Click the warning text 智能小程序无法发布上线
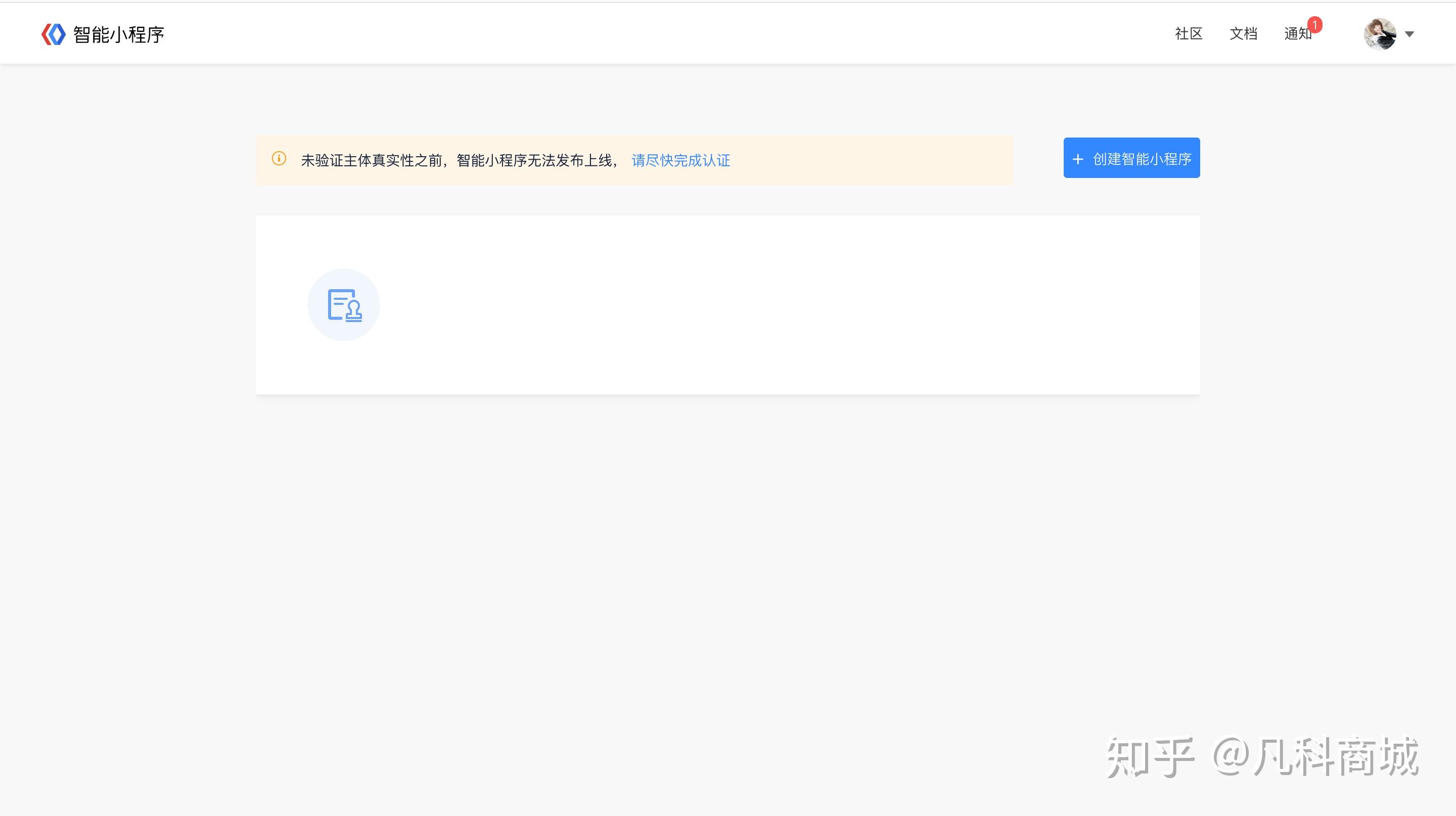 point(534,160)
